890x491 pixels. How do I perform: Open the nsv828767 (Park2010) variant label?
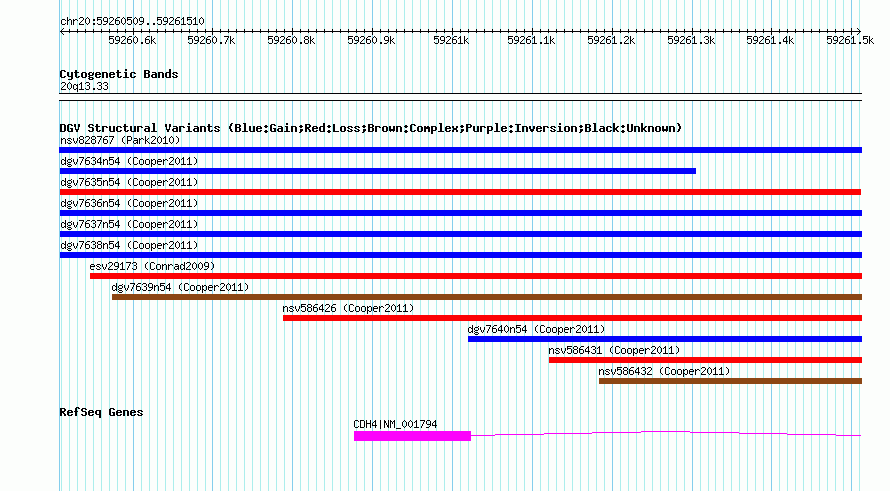(x=120, y=140)
